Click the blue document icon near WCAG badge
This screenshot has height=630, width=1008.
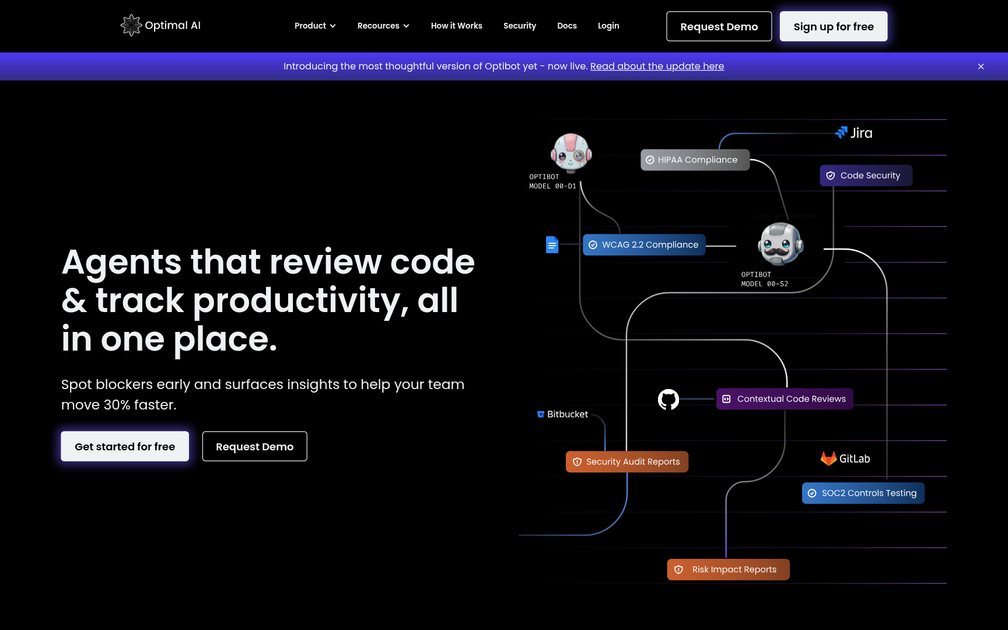pos(551,244)
